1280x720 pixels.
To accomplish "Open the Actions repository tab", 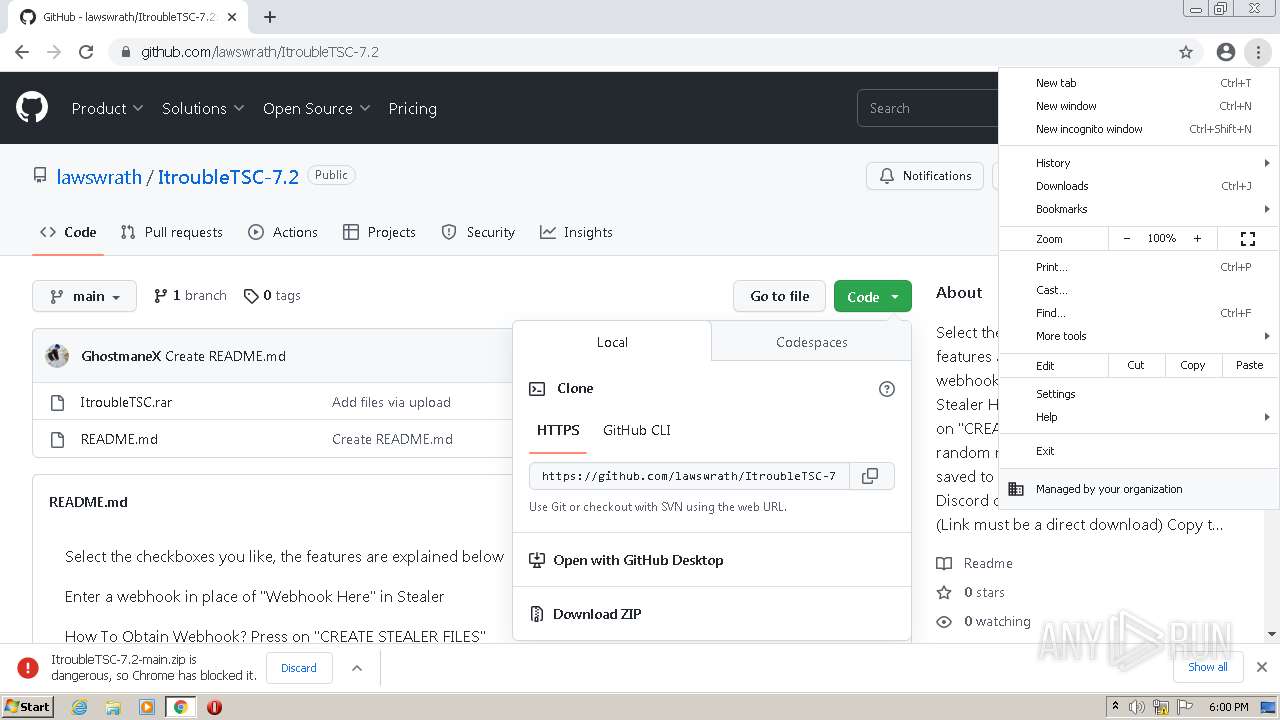I will click(x=283, y=232).
